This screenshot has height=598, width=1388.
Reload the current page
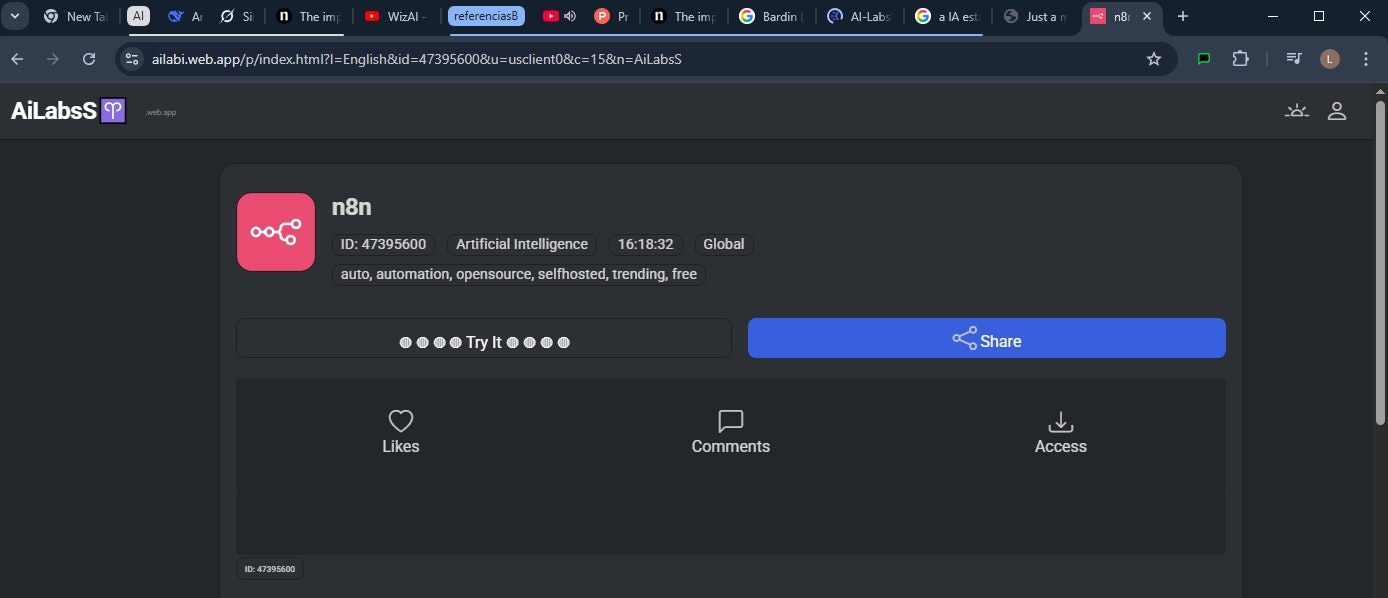(x=89, y=59)
